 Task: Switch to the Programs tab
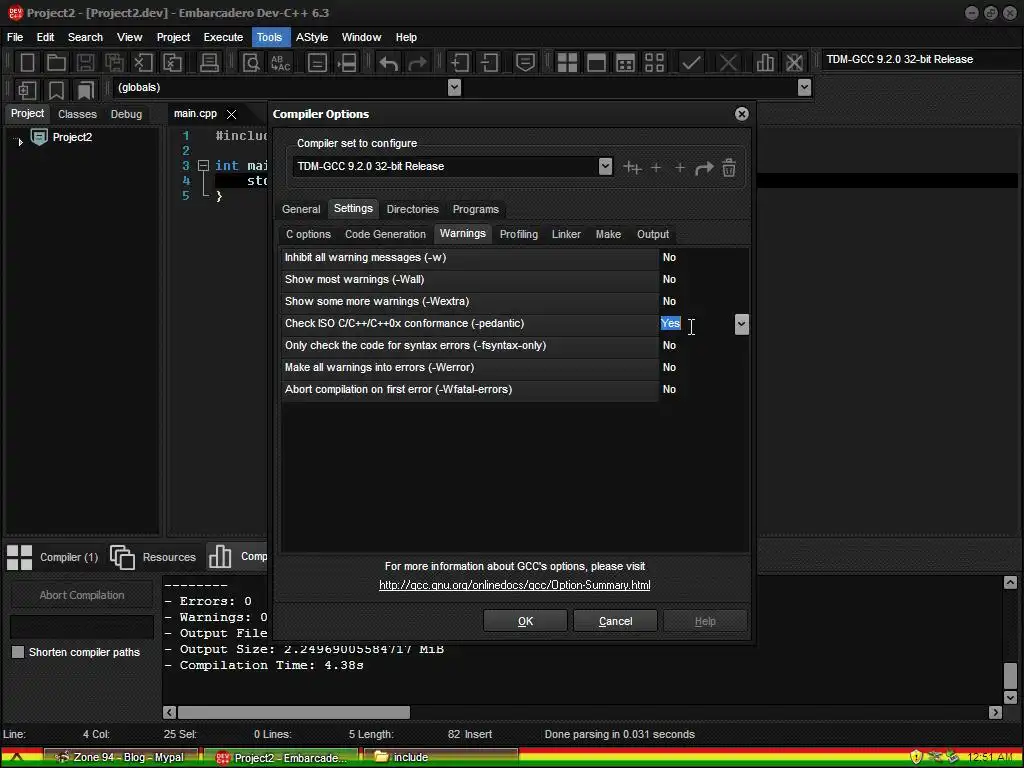click(475, 209)
